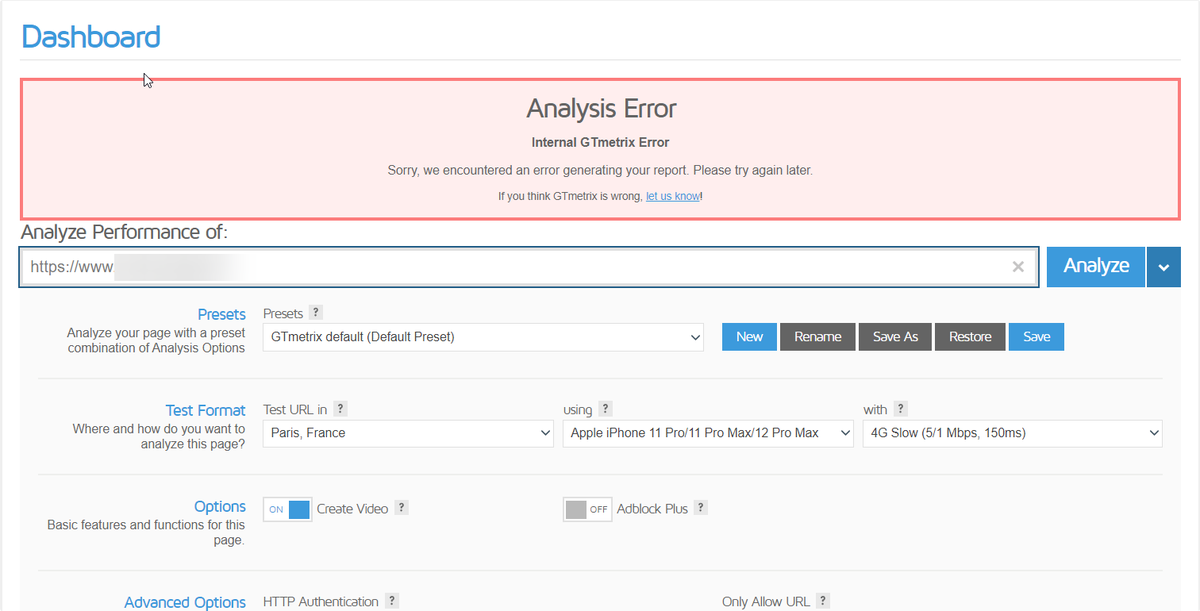Click the blue Save preset button

(x=1037, y=337)
